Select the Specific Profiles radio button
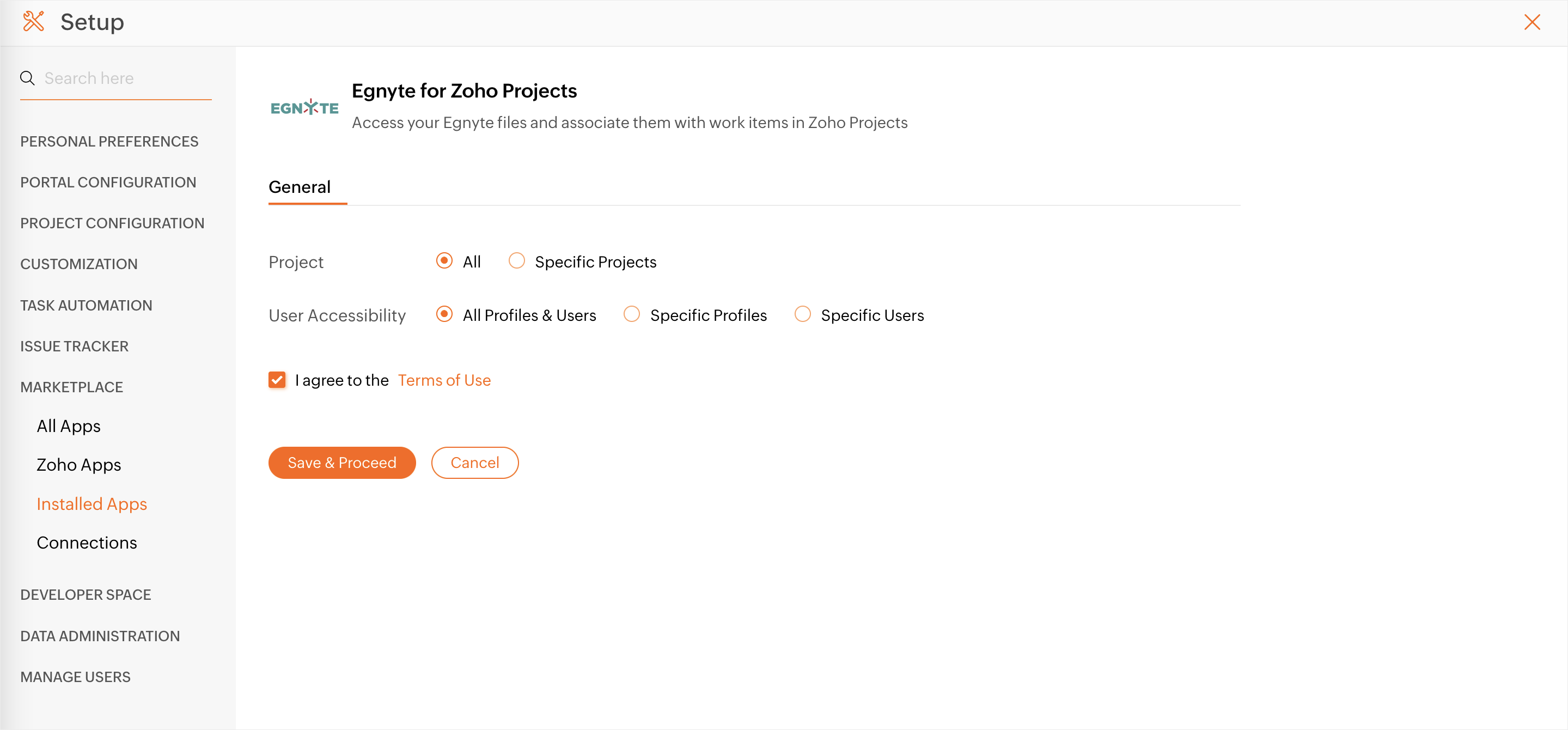This screenshot has width=1568, height=730. [x=632, y=315]
